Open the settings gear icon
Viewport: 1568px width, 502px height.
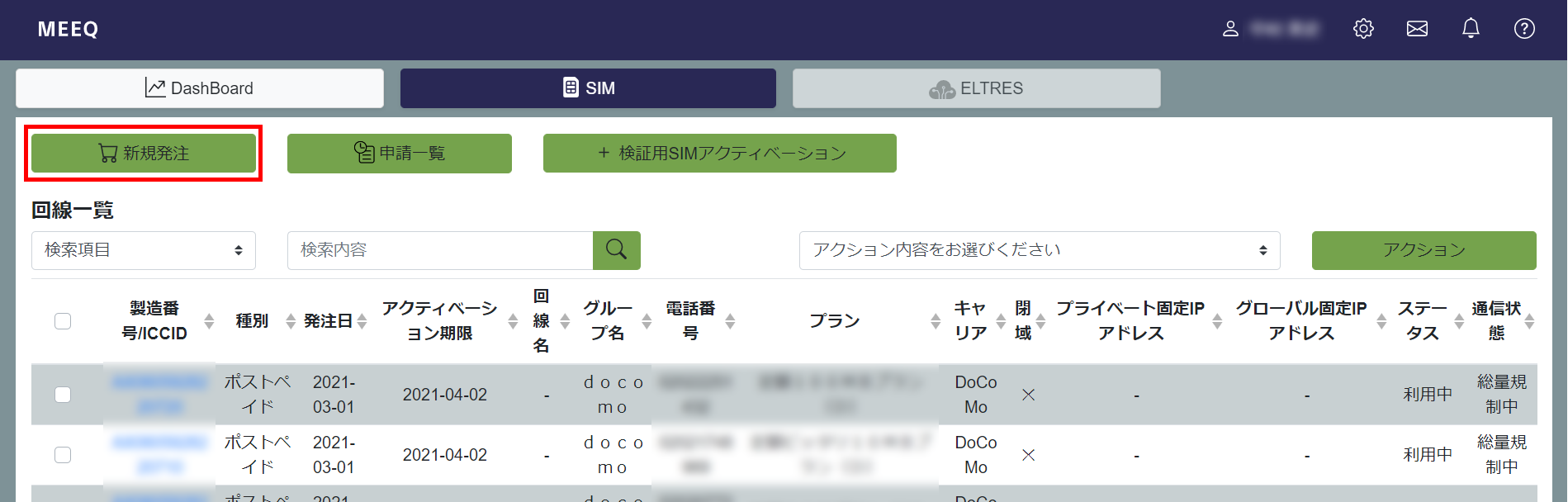tap(1363, 29)
